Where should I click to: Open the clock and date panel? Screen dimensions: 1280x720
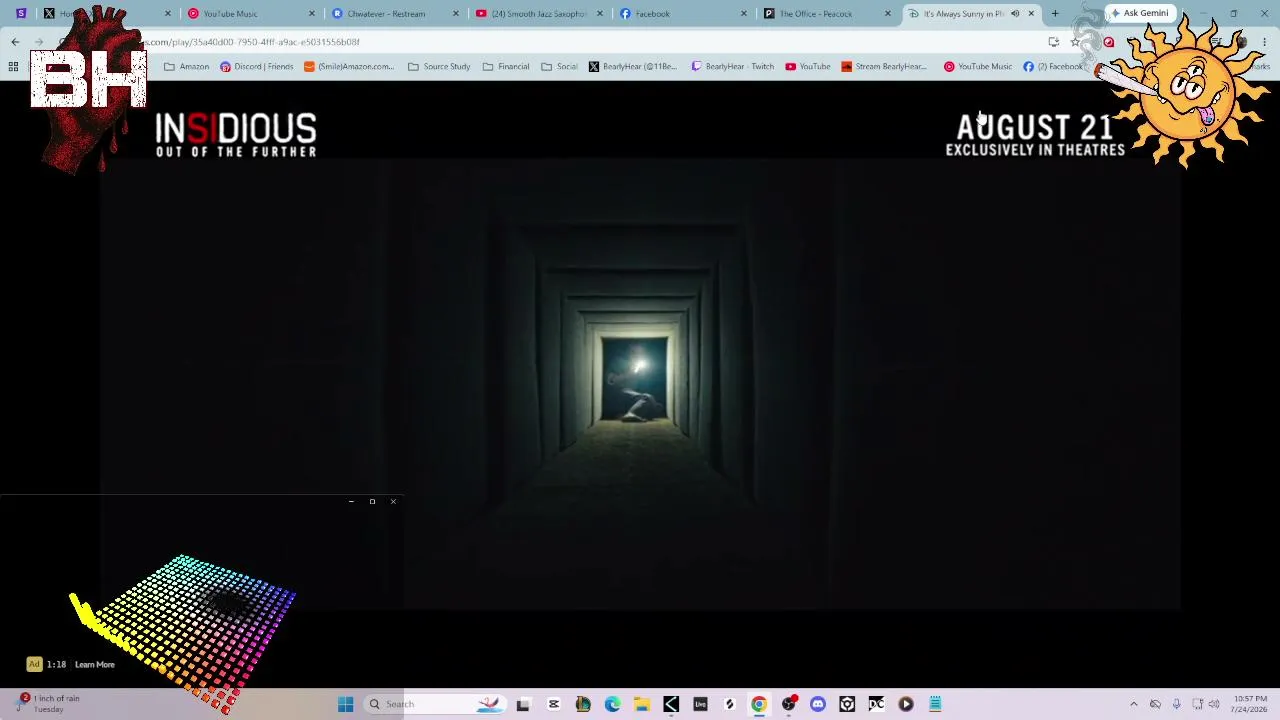[x=1250, y=704]
